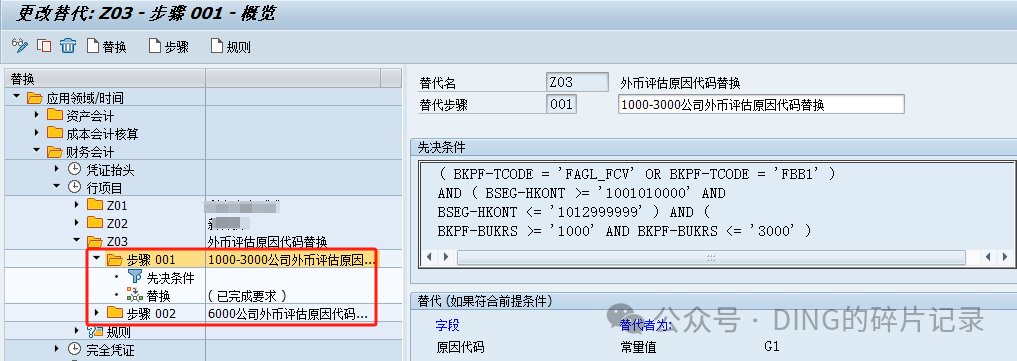
Task: Click the 替代名 field showing Z03
Action: pyautogui.click(x=577, y=83)
